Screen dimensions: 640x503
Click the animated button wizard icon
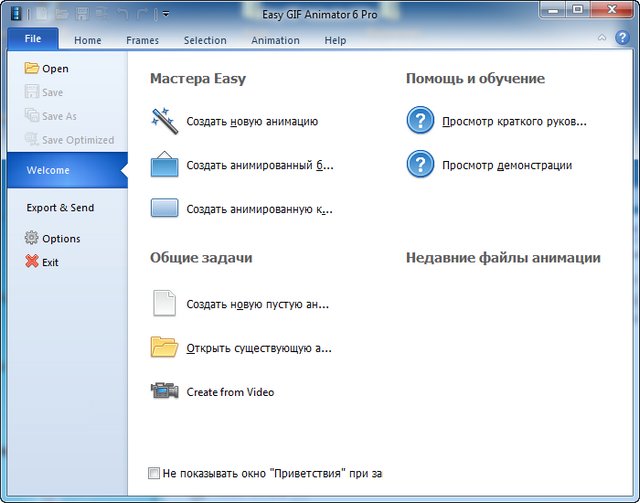164,209
